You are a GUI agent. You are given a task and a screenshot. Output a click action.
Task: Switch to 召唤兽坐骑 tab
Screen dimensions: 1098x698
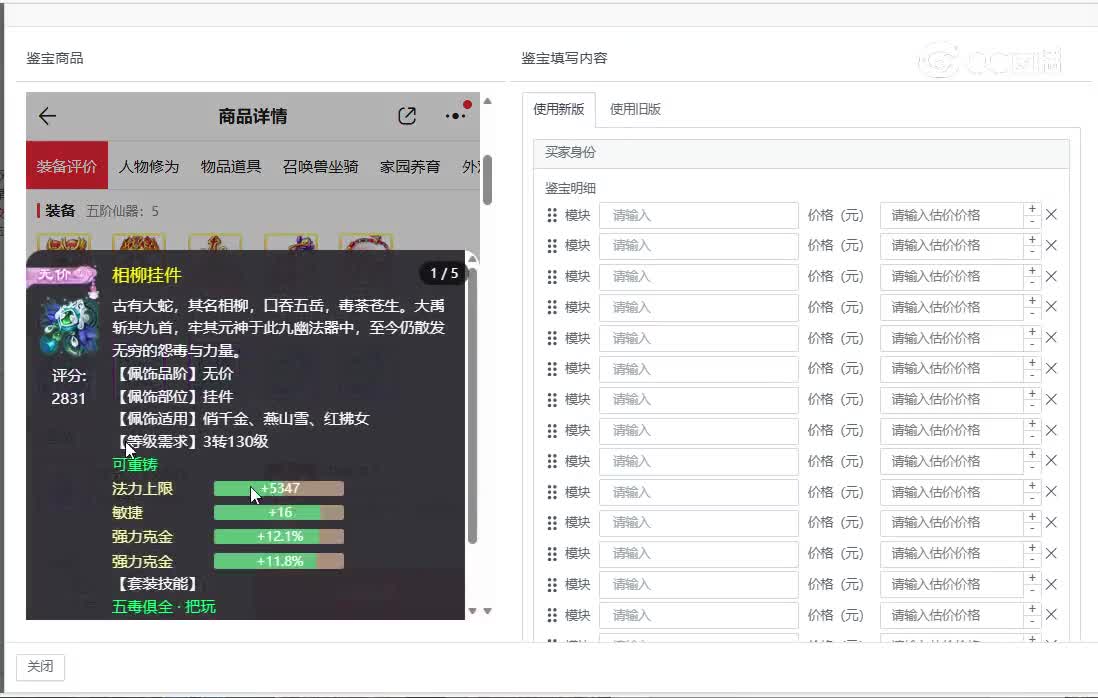320,166
